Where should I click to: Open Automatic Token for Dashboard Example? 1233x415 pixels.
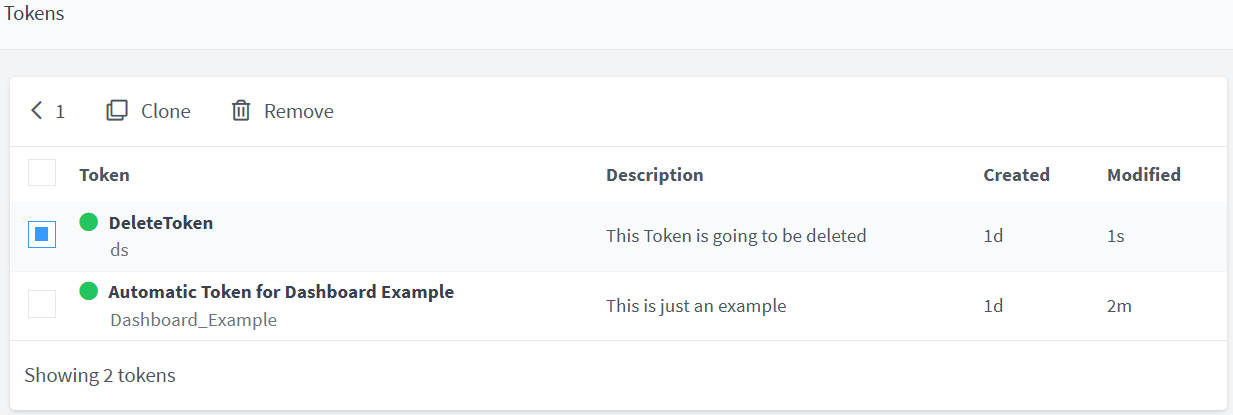(281, 292)
